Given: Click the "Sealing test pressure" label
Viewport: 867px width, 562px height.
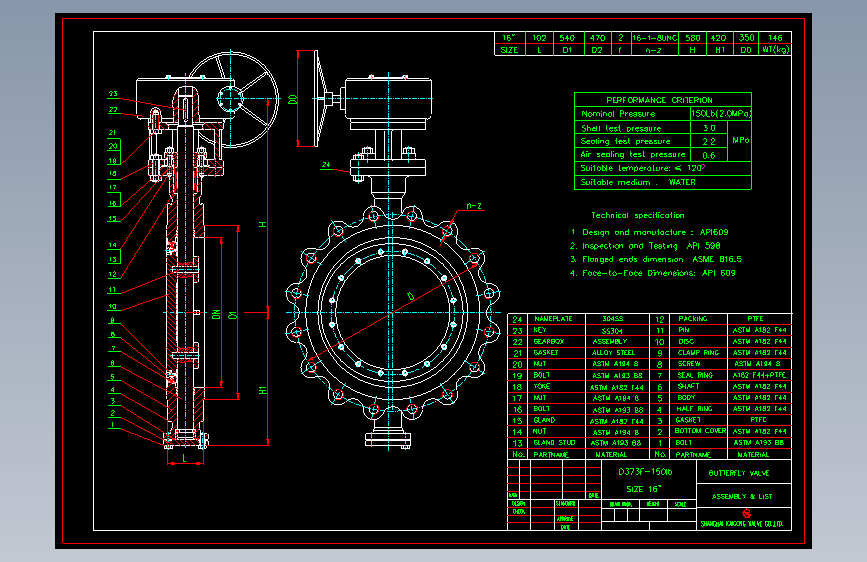Looking at the screenshot, I should [625, 142].
